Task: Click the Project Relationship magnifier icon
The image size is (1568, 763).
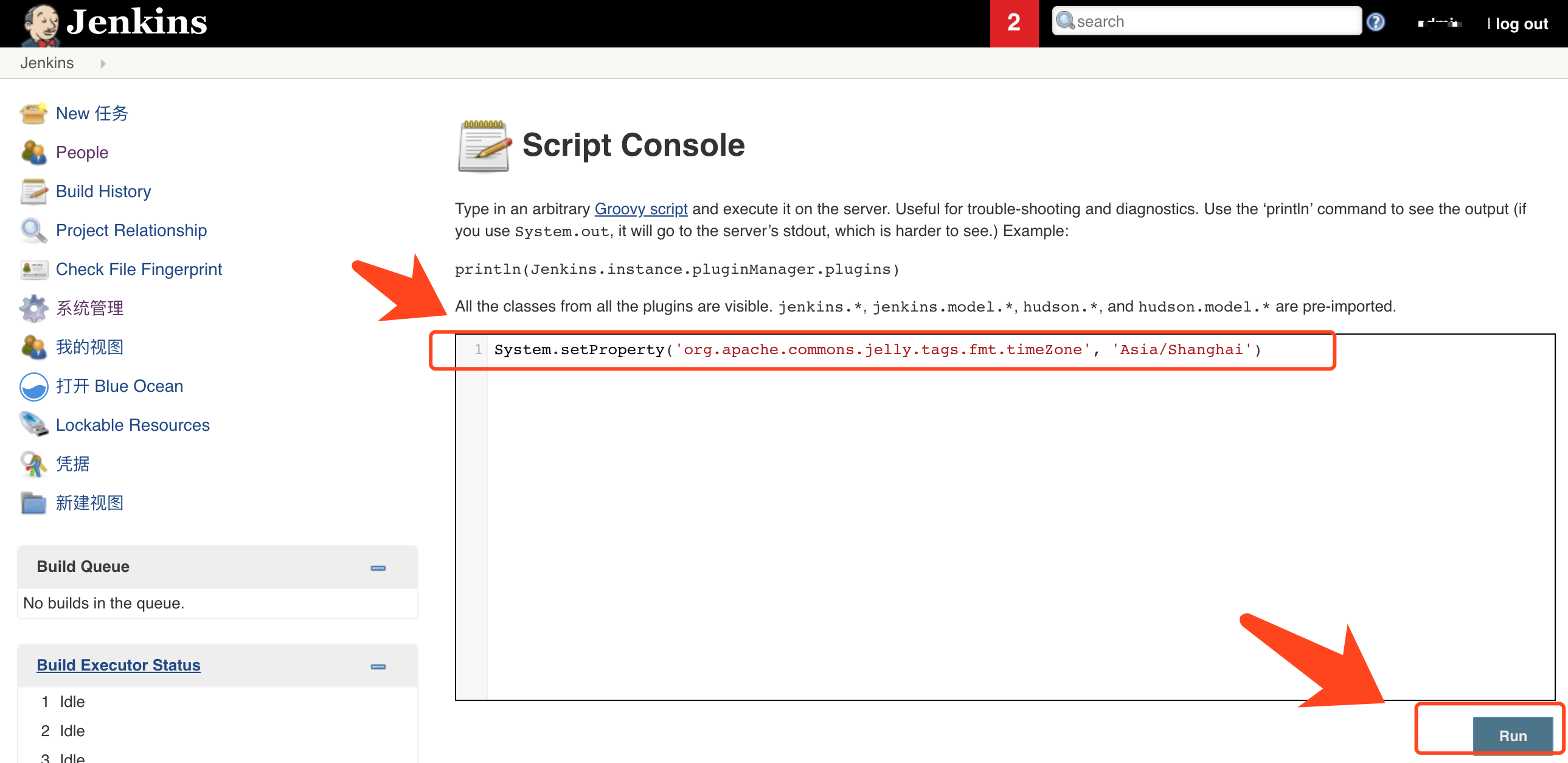Action: (x=33, y=230)
